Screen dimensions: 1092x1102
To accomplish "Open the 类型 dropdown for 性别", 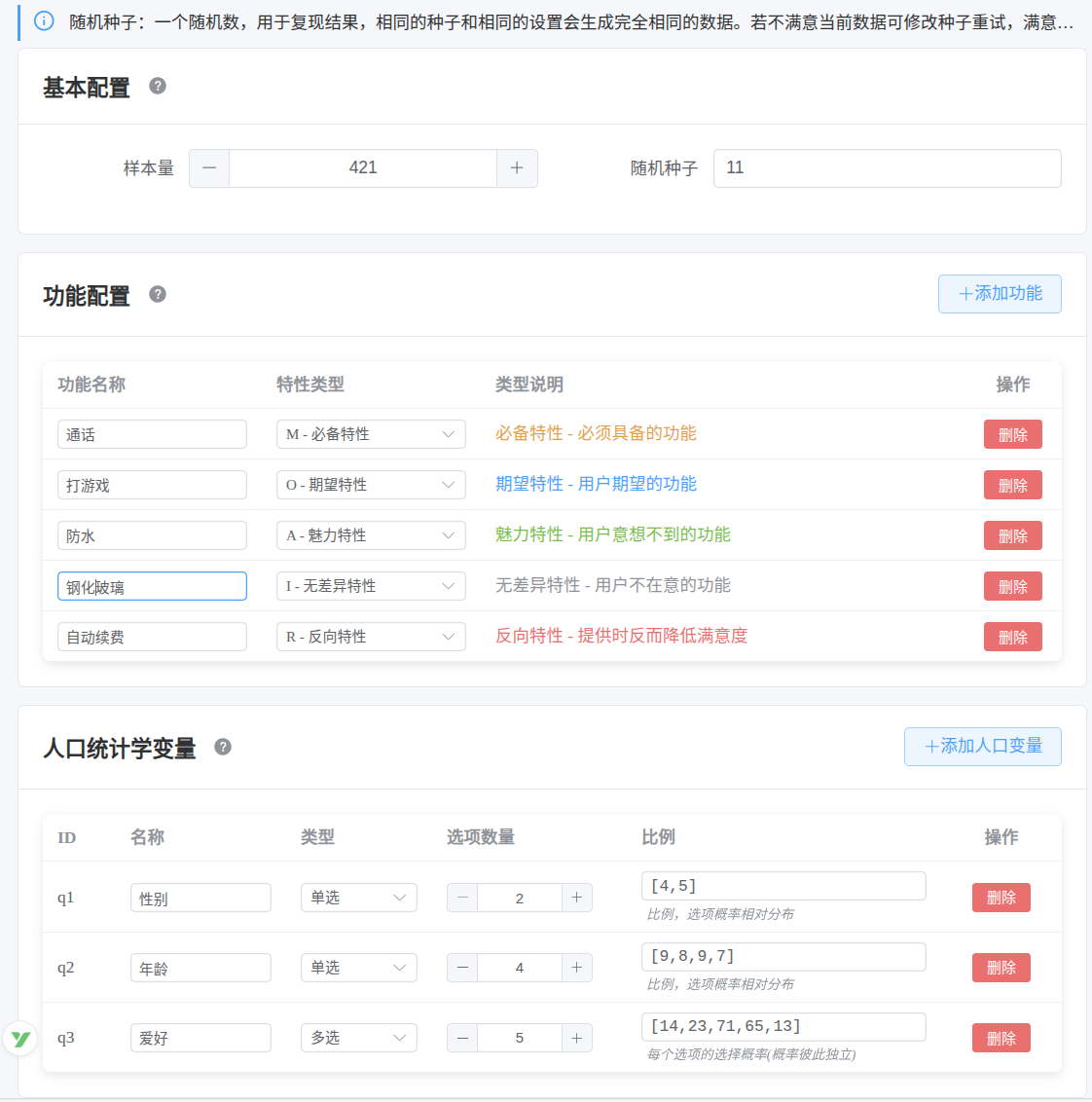I will pos(358,897).
